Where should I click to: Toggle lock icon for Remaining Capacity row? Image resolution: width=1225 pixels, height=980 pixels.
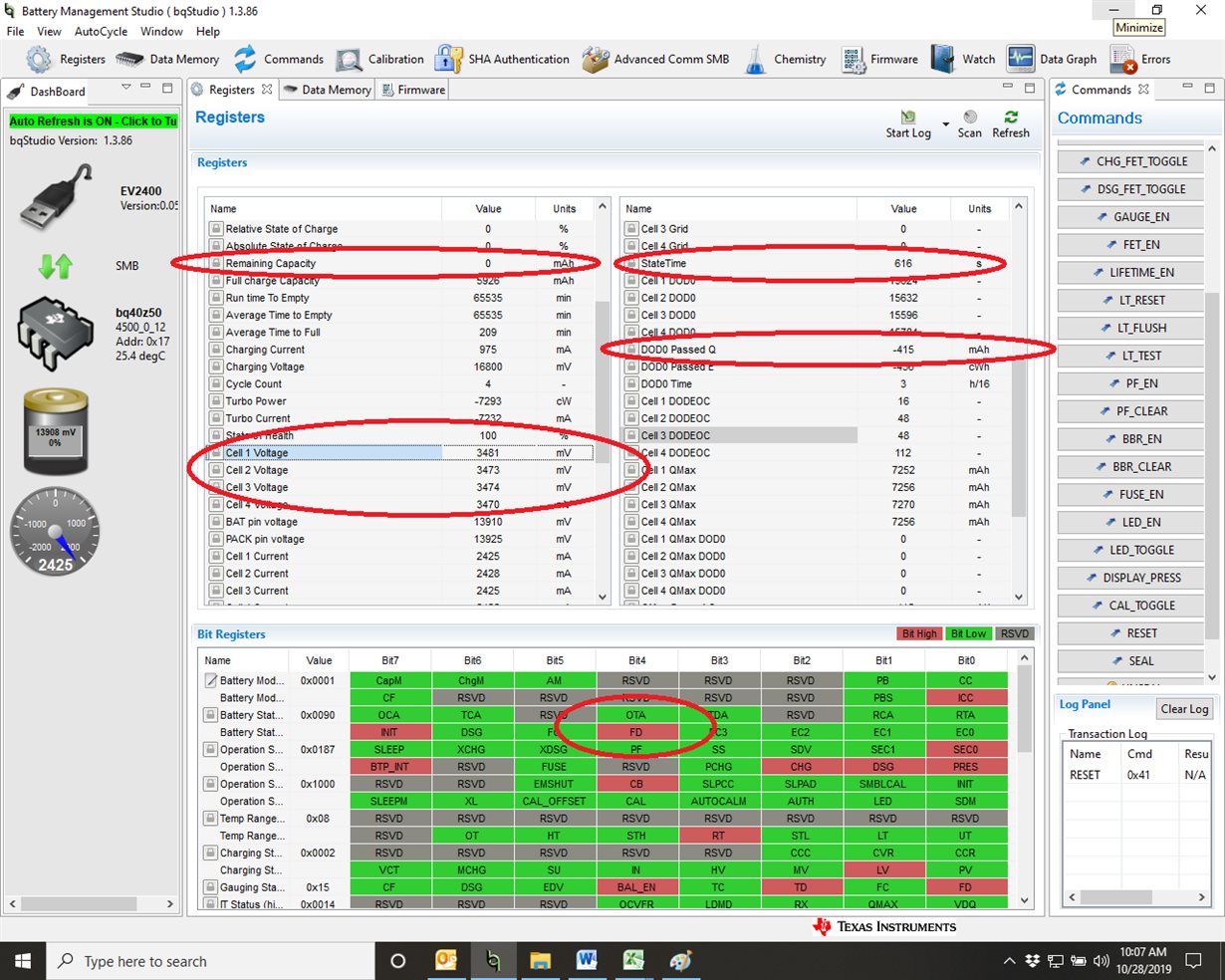[215, 264]
